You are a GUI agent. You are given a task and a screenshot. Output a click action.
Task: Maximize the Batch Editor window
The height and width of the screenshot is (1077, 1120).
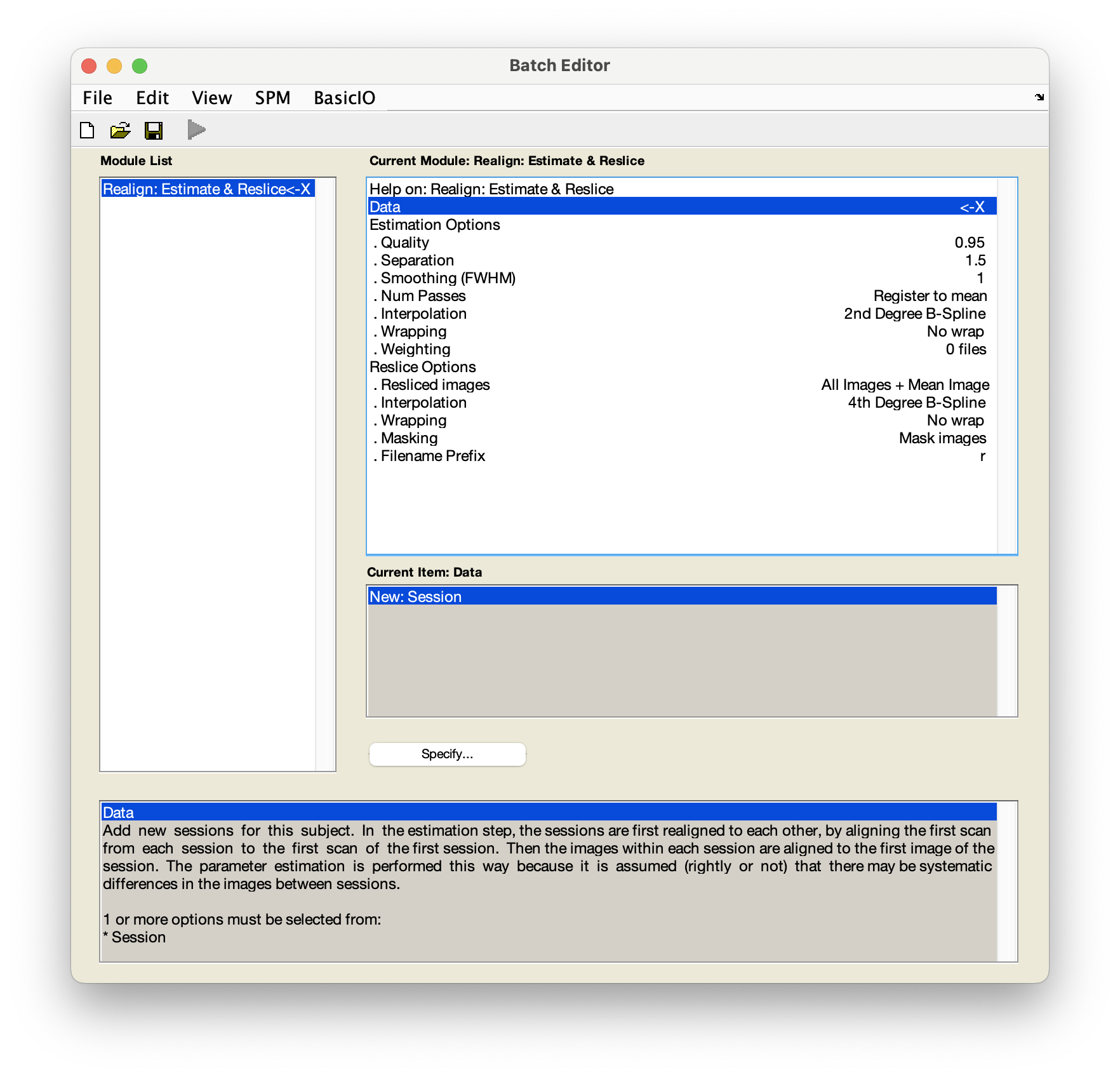click(140, 66)
